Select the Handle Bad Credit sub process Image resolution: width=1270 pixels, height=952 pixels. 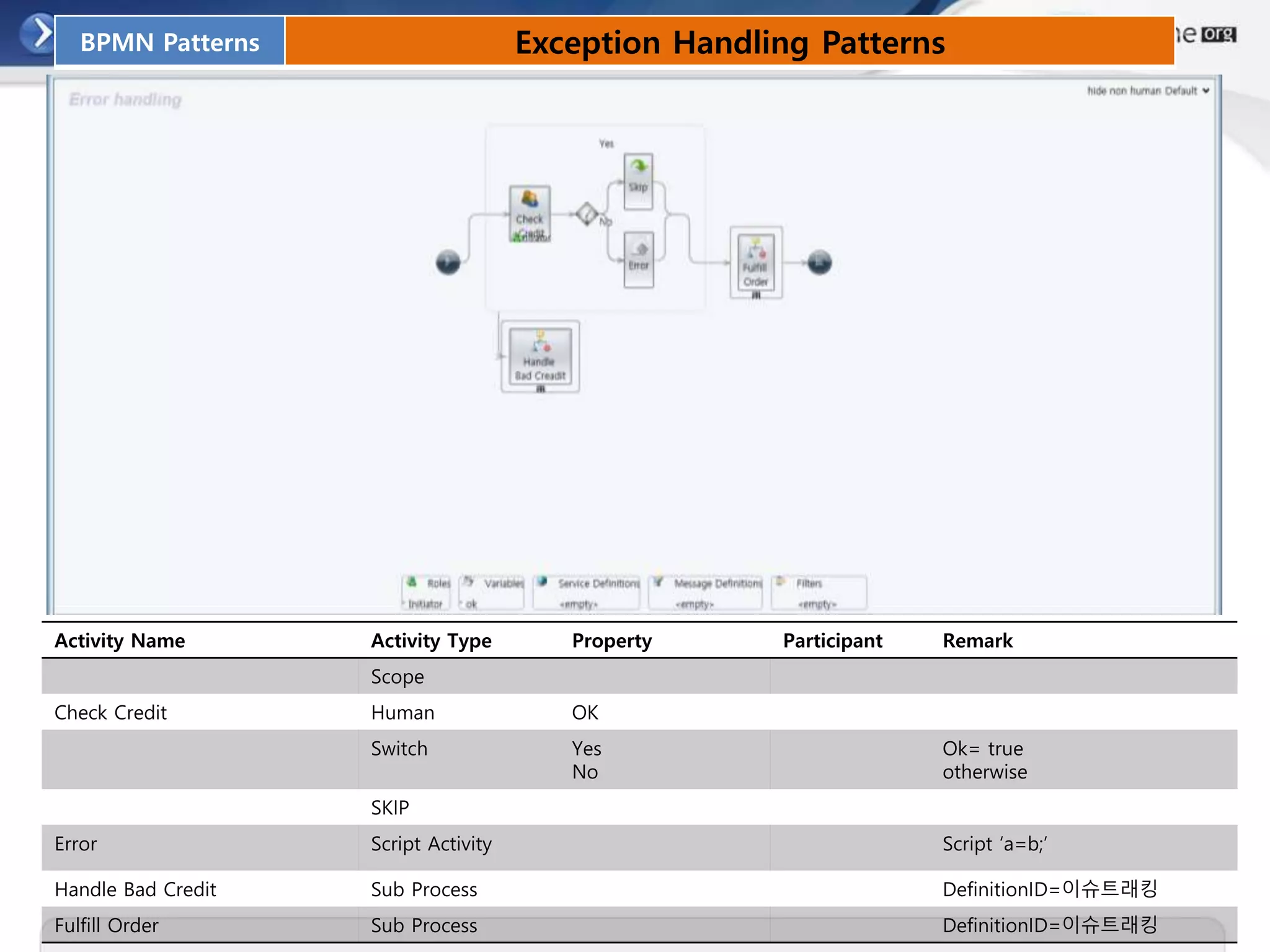tap(540, 356)
